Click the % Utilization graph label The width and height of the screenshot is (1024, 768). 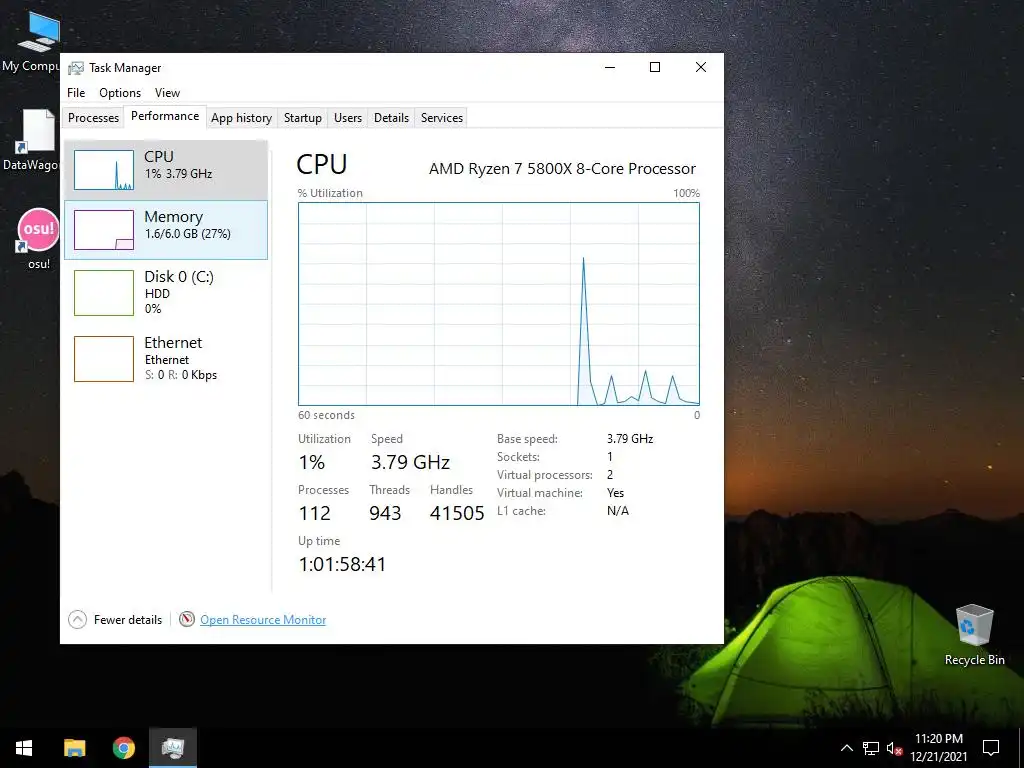(330, 193)
